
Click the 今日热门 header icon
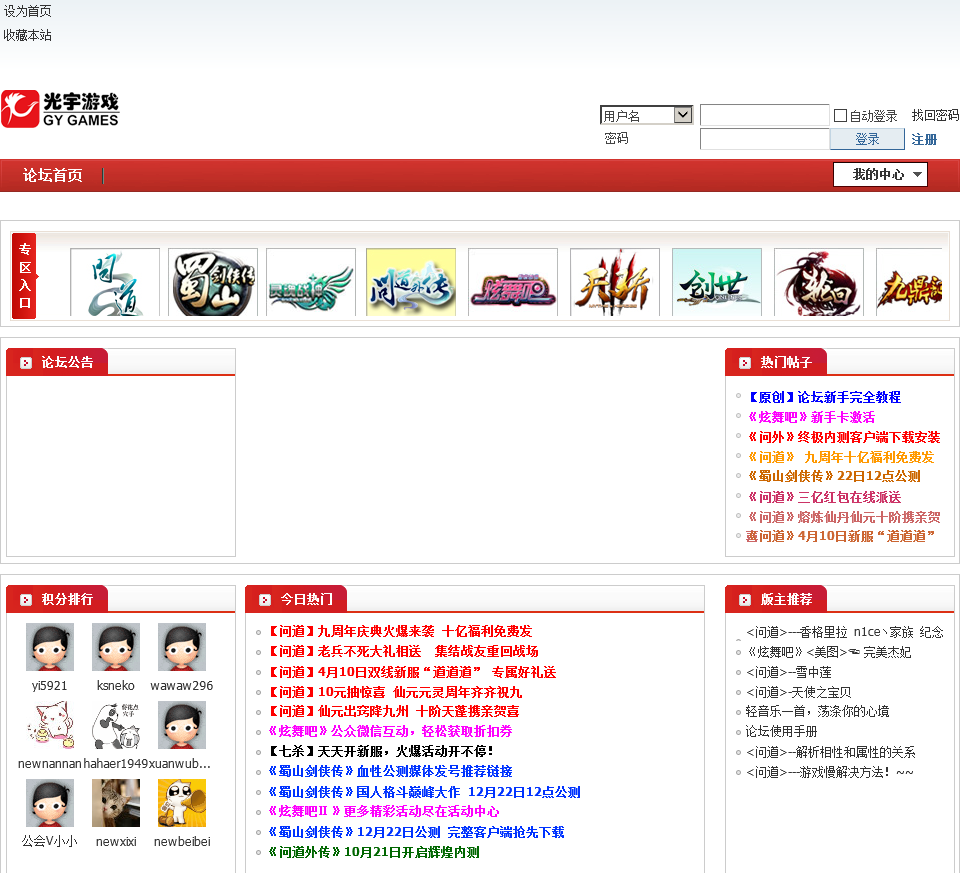tap(264, 600)
